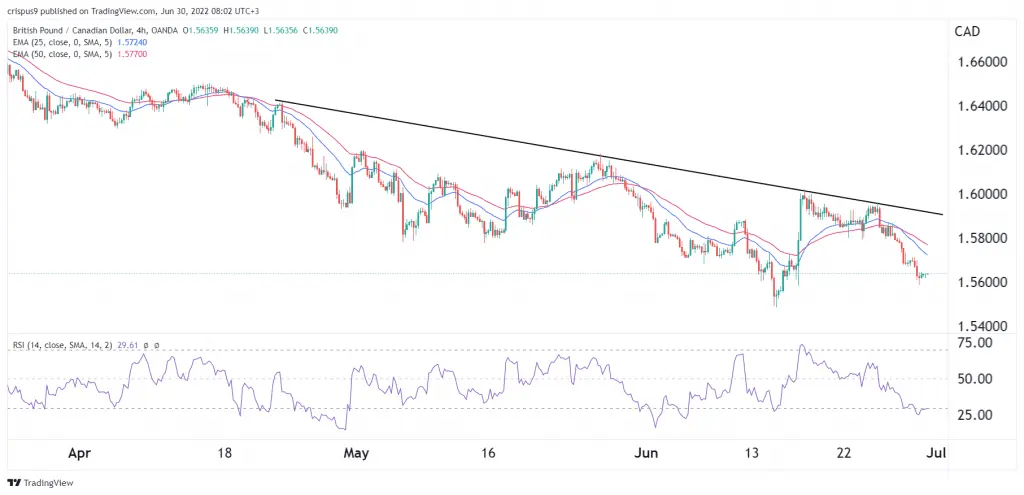Click the 1.58000 price axis label
1024x495 pixels.
pos(982,238)
